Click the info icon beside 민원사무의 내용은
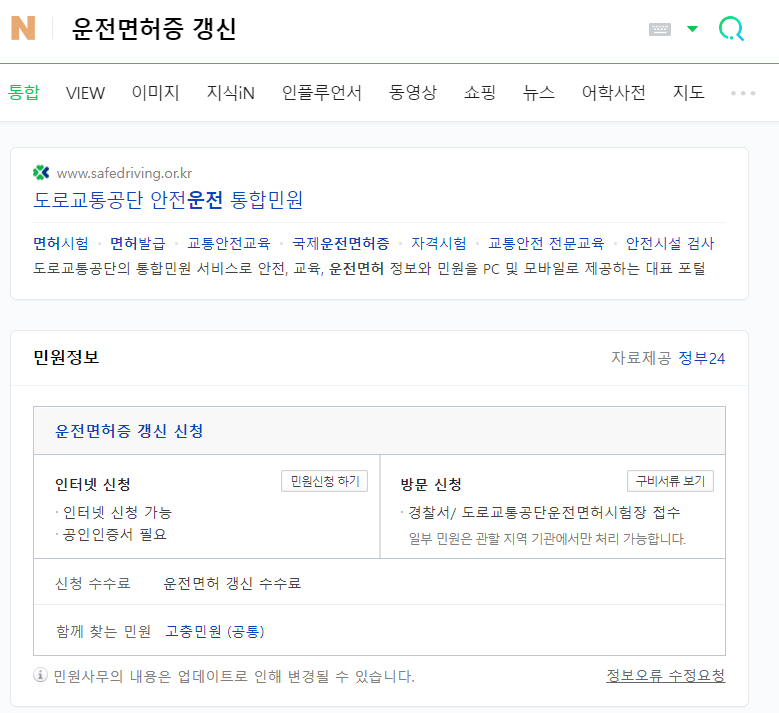The image size is (779, 713). pos(40,675)
